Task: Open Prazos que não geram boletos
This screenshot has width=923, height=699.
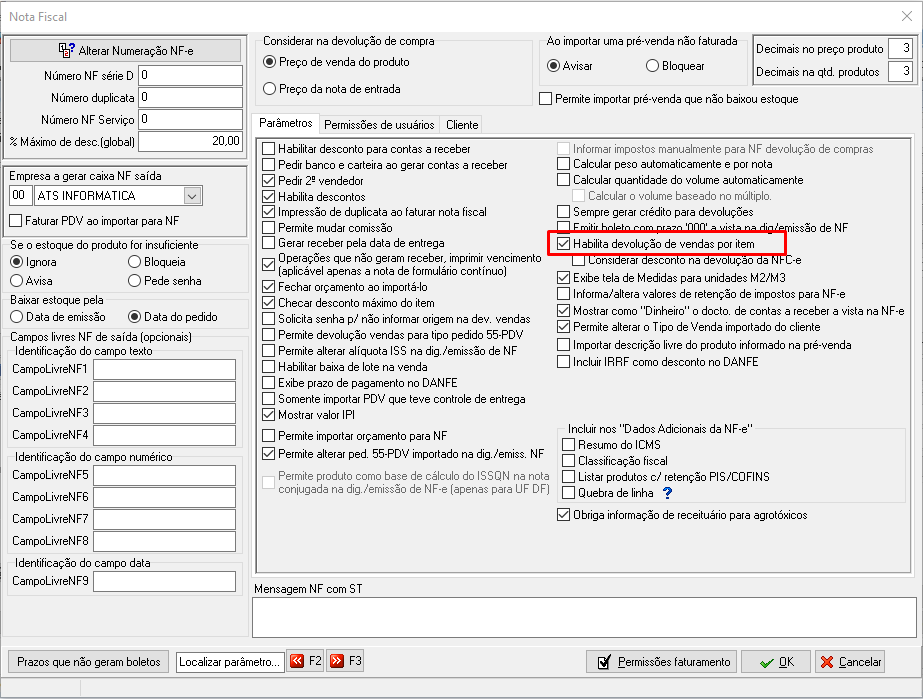Action: (x=88, y=662)
